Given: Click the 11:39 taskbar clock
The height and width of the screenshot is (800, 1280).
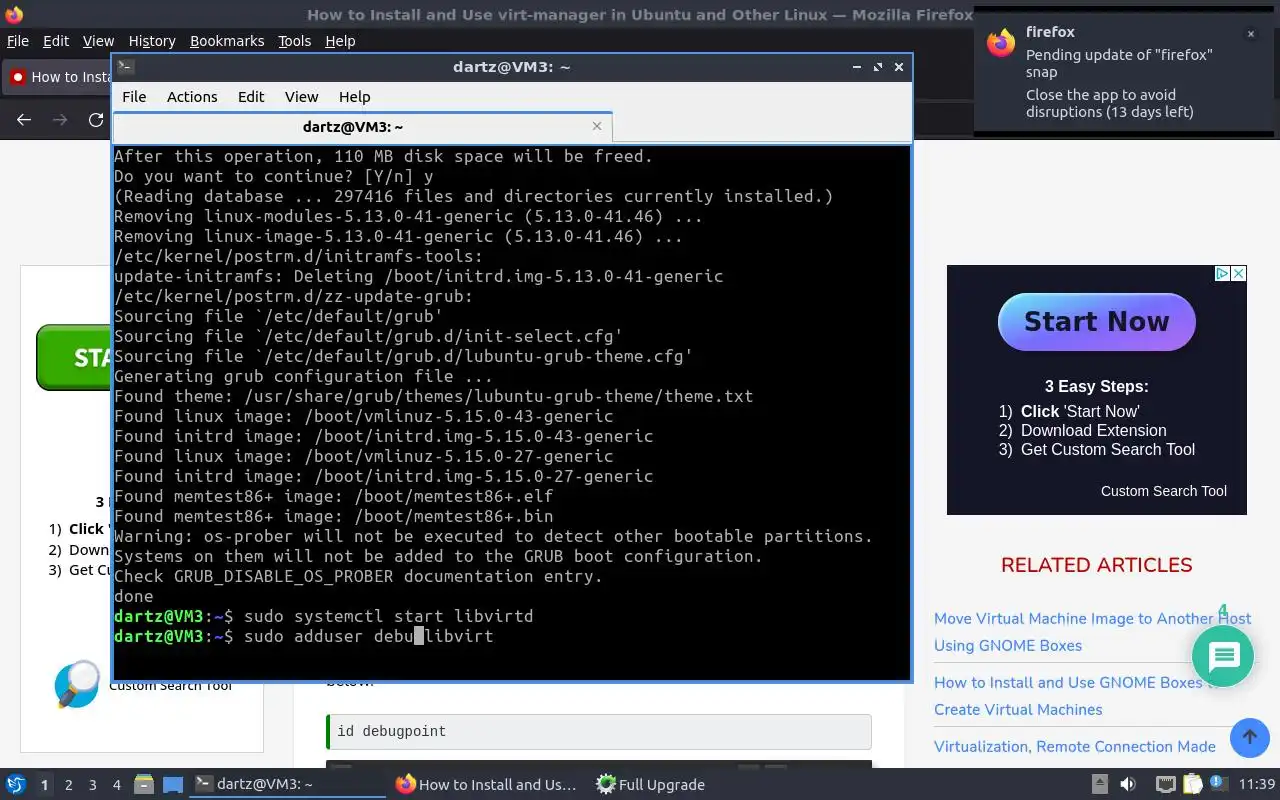Looking at the screenshot, I should (x=1257, y=785).
